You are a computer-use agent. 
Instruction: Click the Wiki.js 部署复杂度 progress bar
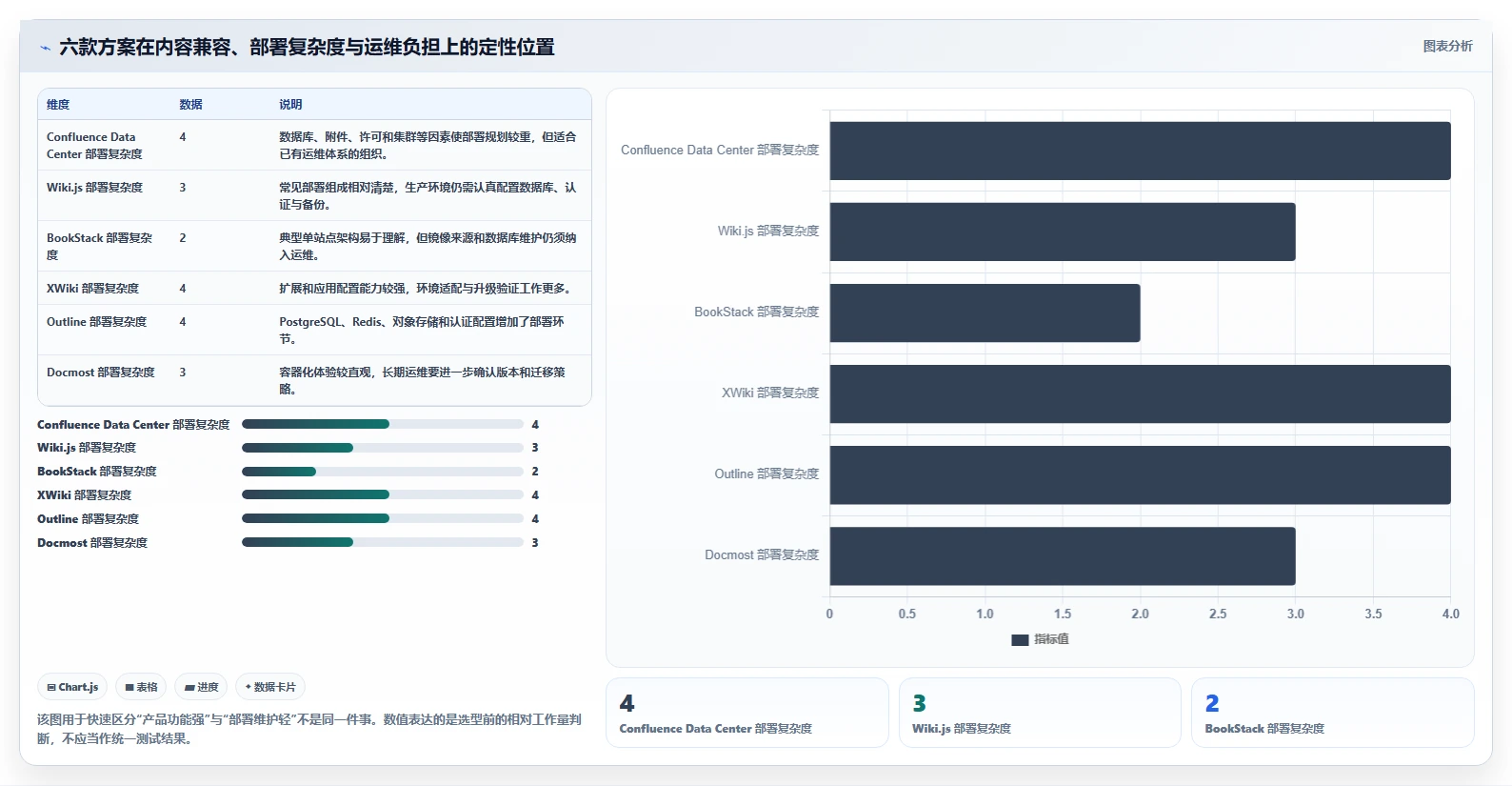[383, 448]
